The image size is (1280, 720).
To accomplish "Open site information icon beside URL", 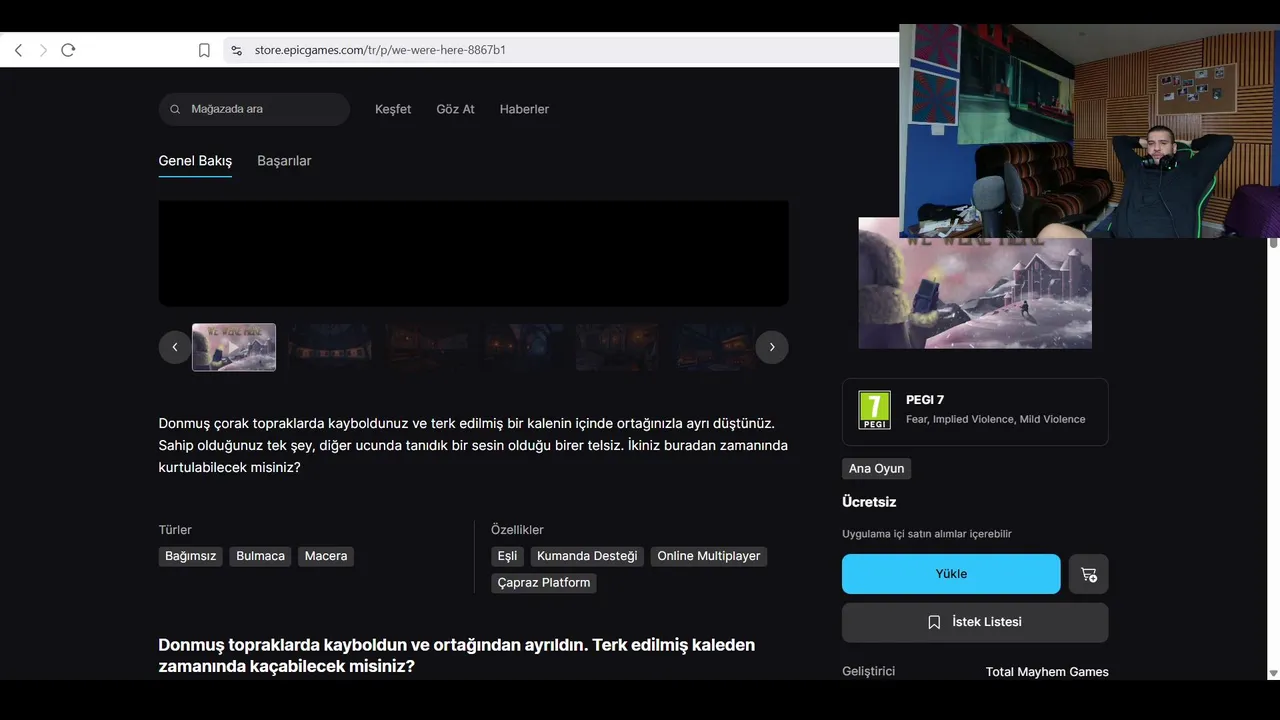I will click(236, 50).
